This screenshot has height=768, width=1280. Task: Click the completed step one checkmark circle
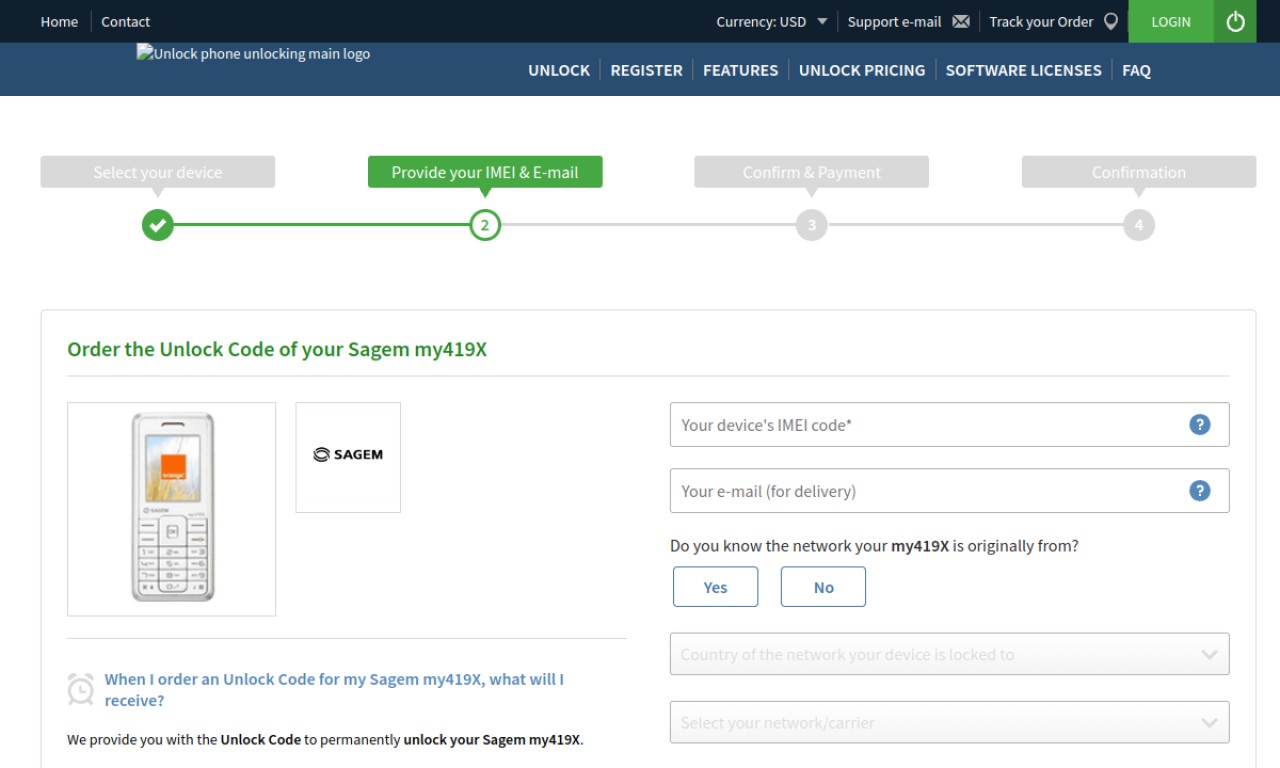(x=157, y=225)
